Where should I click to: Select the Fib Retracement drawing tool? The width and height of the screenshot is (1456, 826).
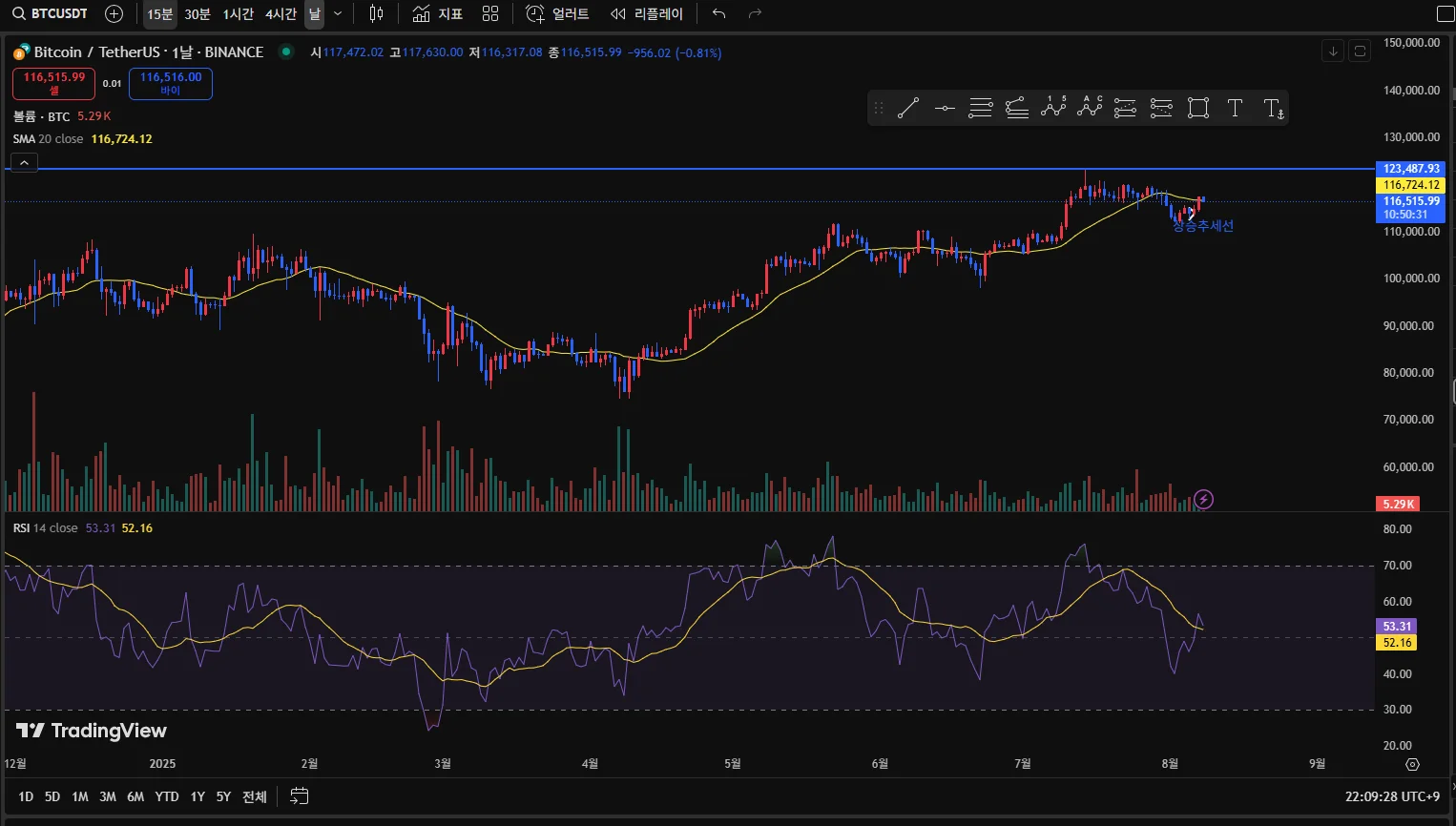coord(981,109)
